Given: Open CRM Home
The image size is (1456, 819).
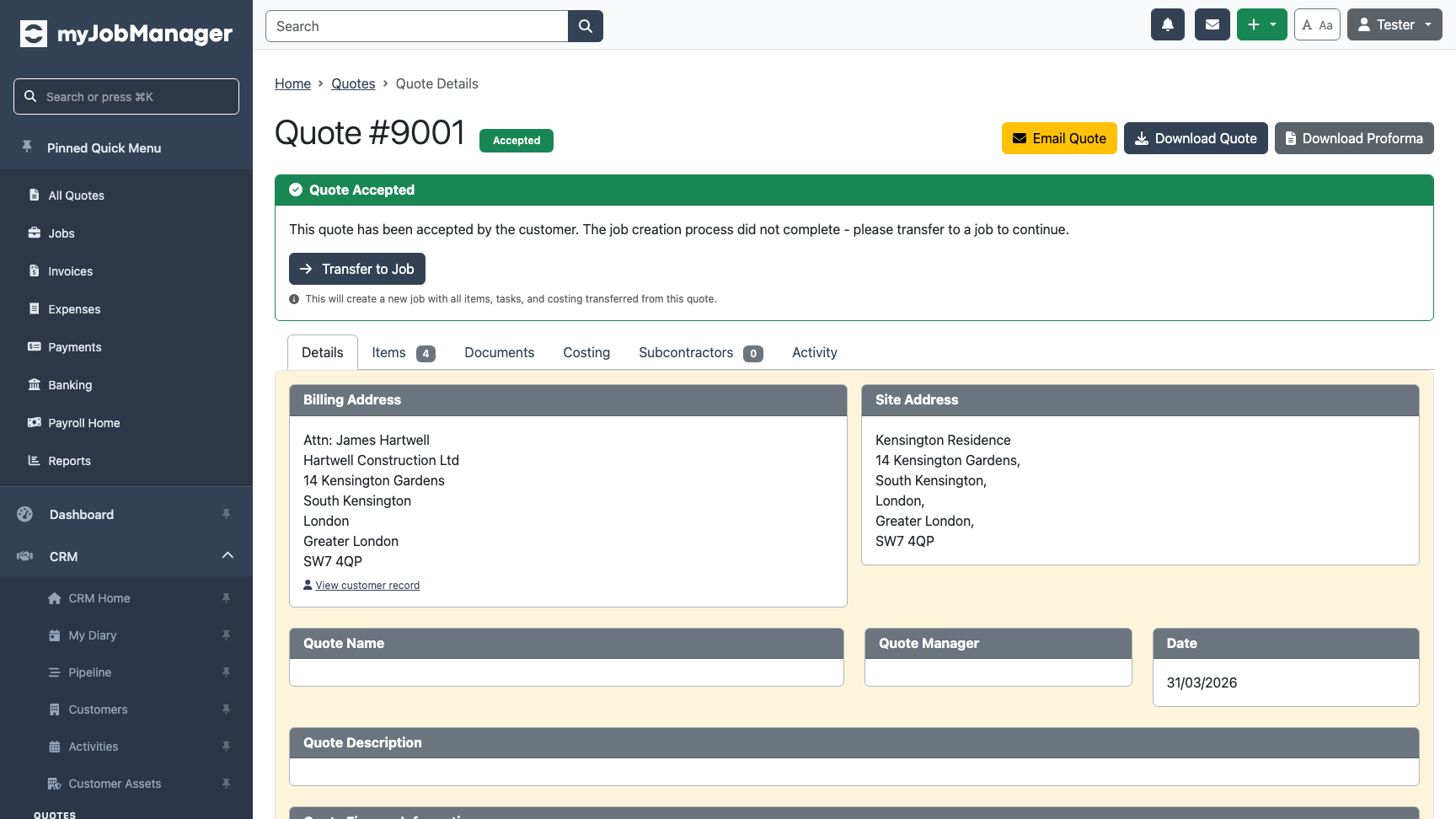Looking at the screenshot, I should (x=99, y=598).
